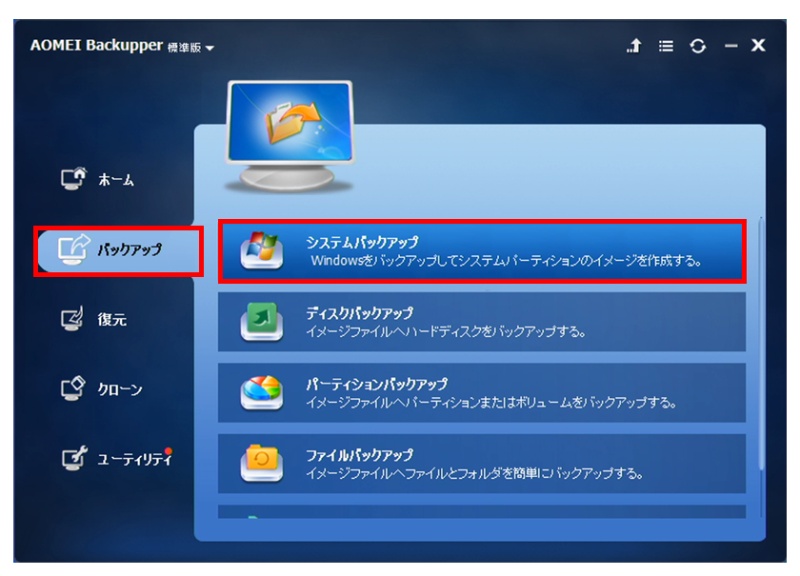Click the orange folder icon for ファイルバックアップ
The image size is (800, 576).
pyautogui.click(x=261, y=462)
